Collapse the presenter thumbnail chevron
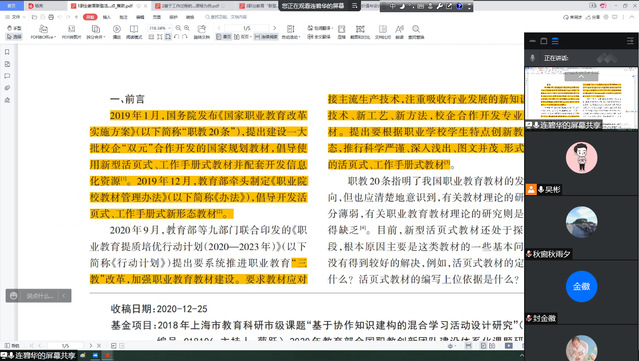This screenshot has width=639, height=361. pos(581,76)
